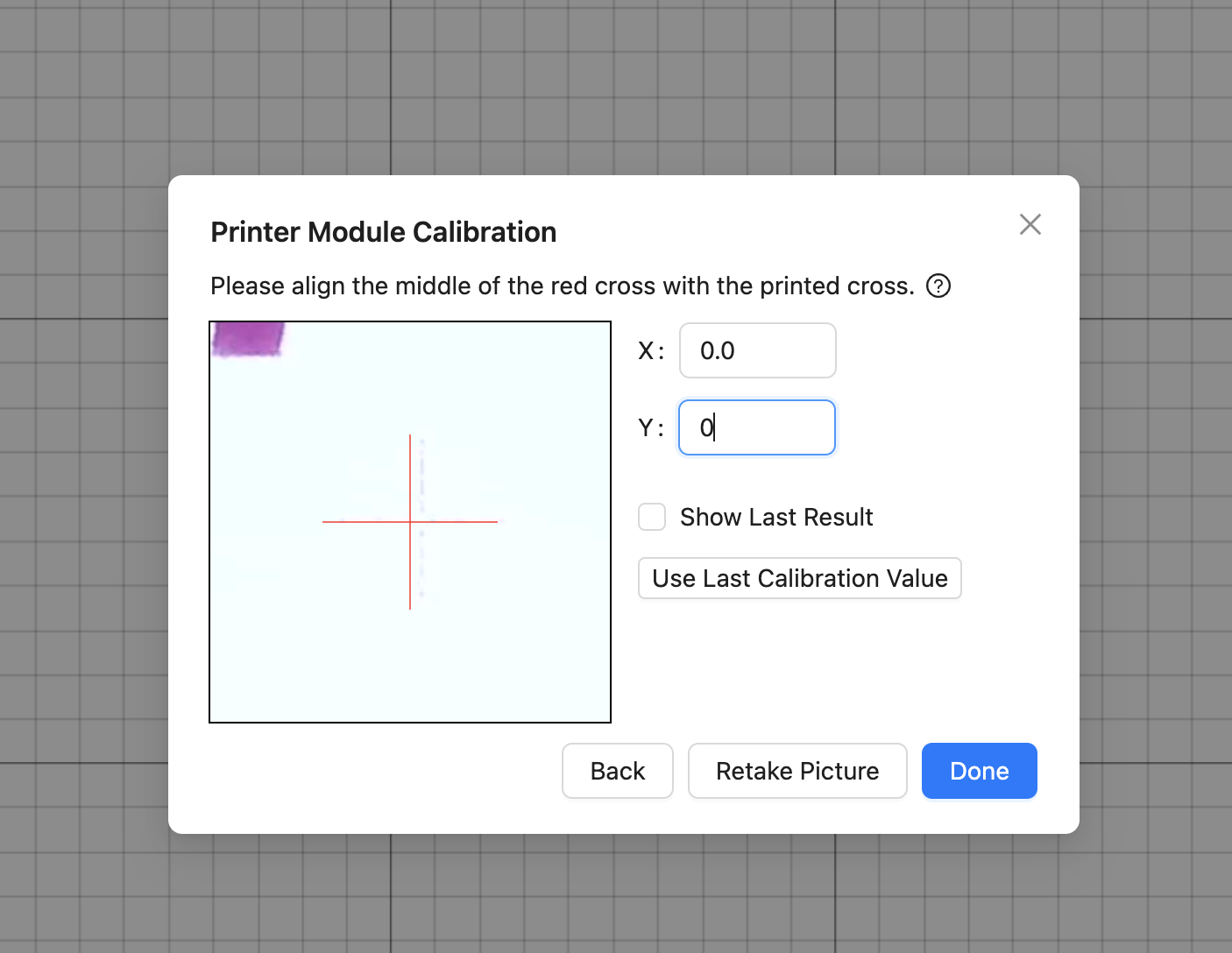Click the Y: field label
The width and height of the screenshot is (1232, 953).
pos(651,428)
